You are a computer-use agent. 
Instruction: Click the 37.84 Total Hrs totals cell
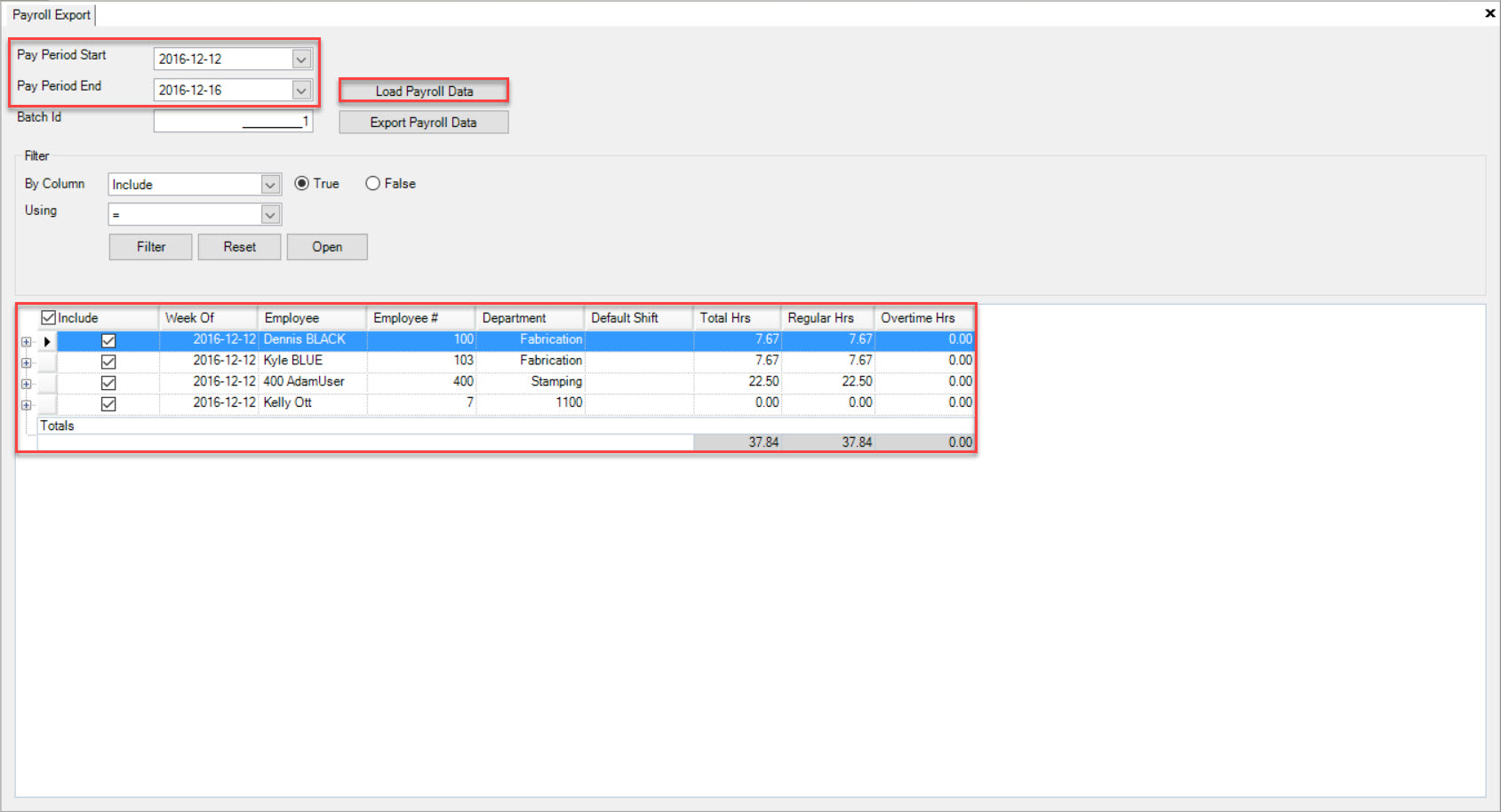pyautogui.click(x=737, y=442)
